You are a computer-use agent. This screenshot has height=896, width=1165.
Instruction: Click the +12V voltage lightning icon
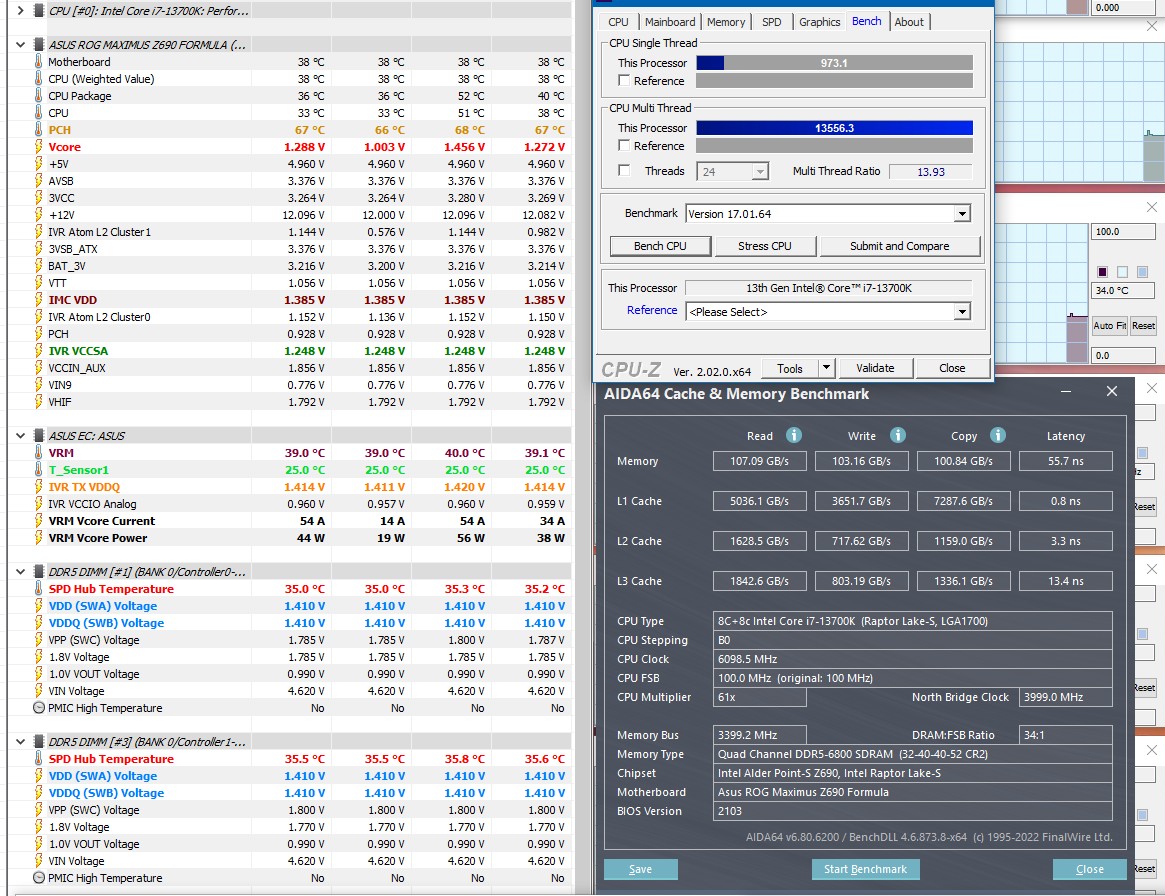[39, 215]
